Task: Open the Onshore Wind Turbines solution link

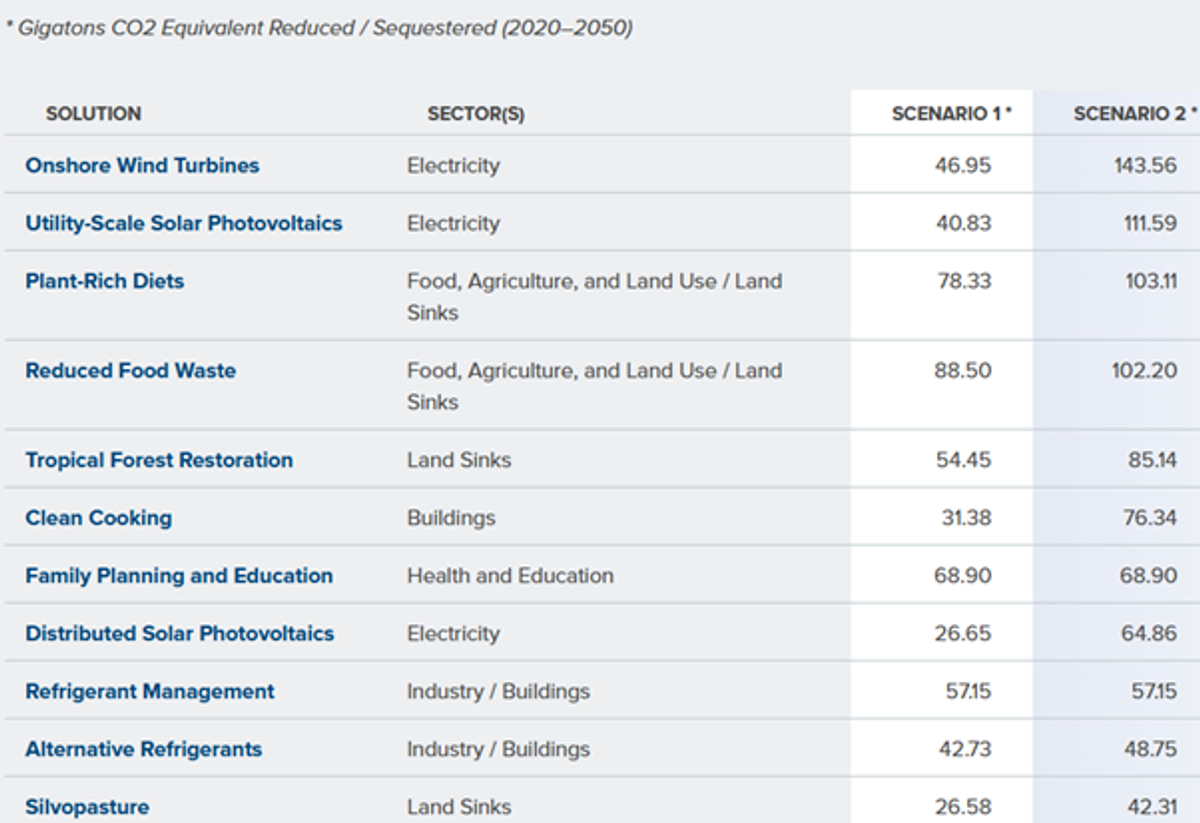Action: [x=142, y=165]
